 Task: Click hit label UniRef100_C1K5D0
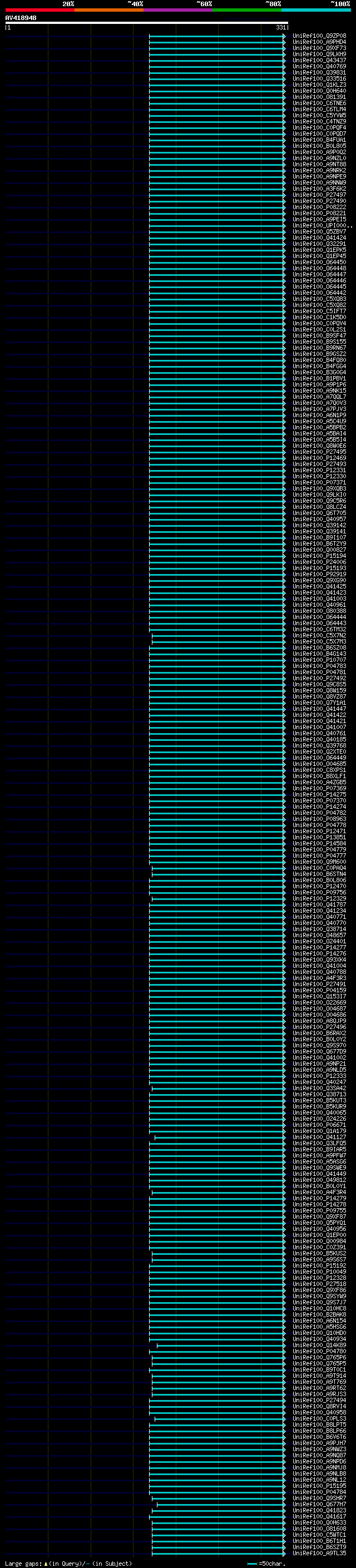point(319,317)
